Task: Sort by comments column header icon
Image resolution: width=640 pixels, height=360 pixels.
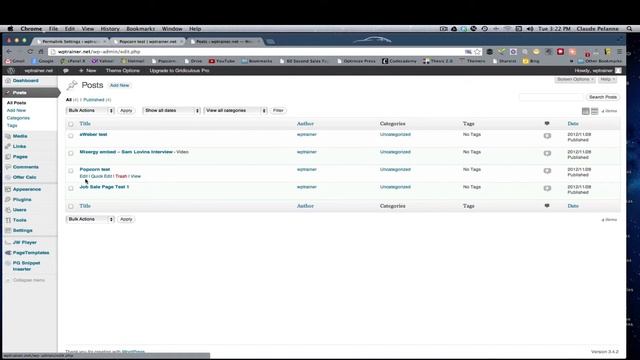Action: pyautogui.click(x=547, y=123)
